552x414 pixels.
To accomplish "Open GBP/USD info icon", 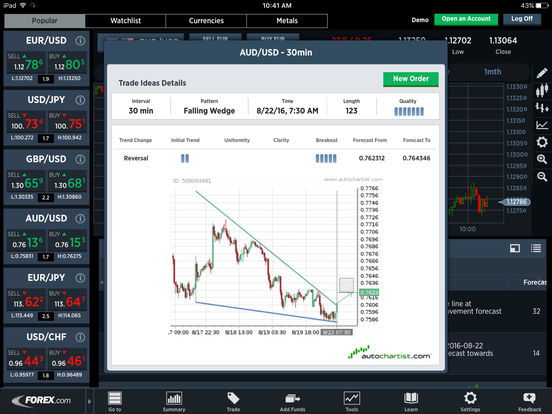I will click(80, 159).
